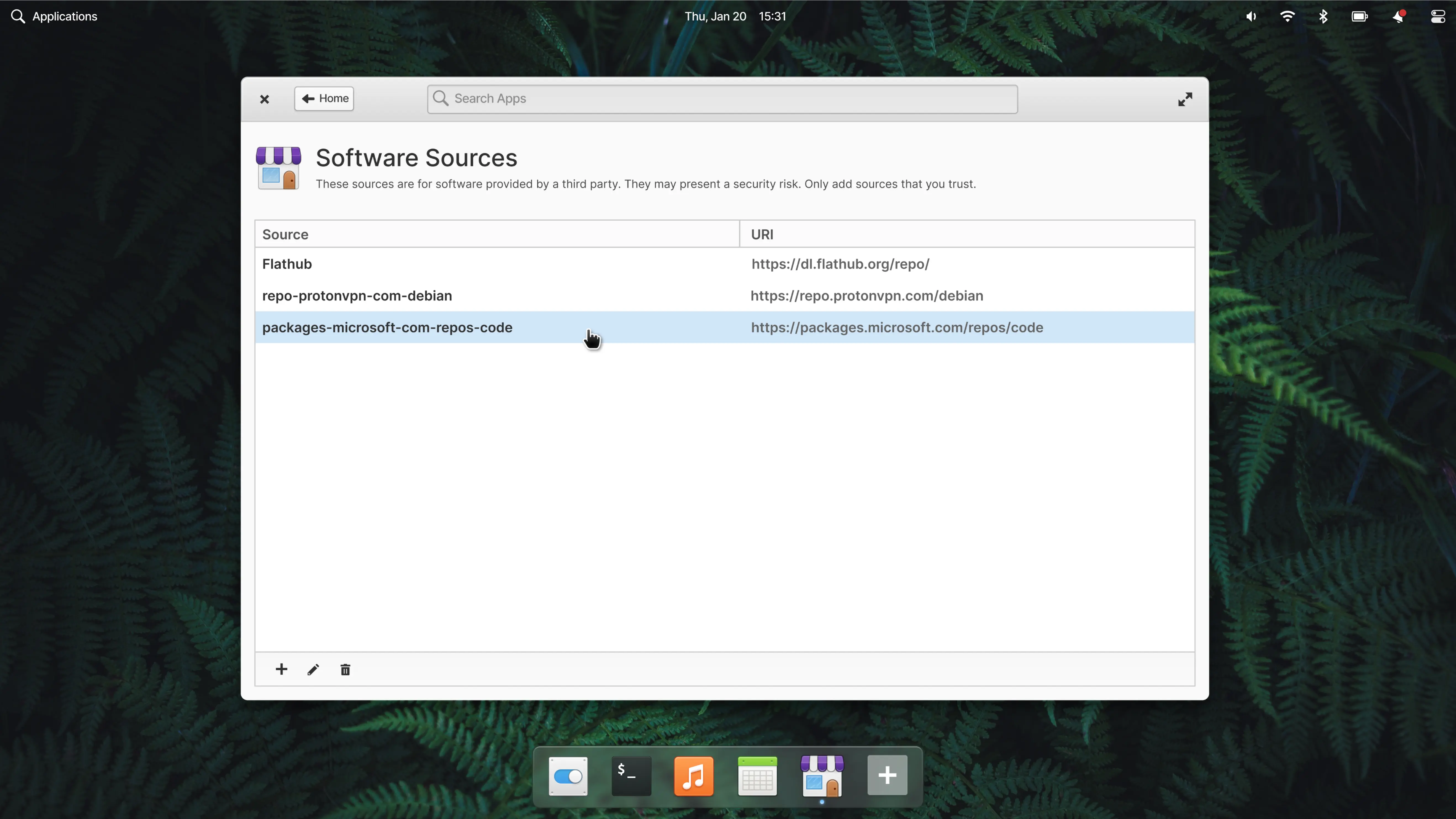
Task: Expand window with fullscreen arrows icon
Action: pyautogui.click(x=1185, y=99)
